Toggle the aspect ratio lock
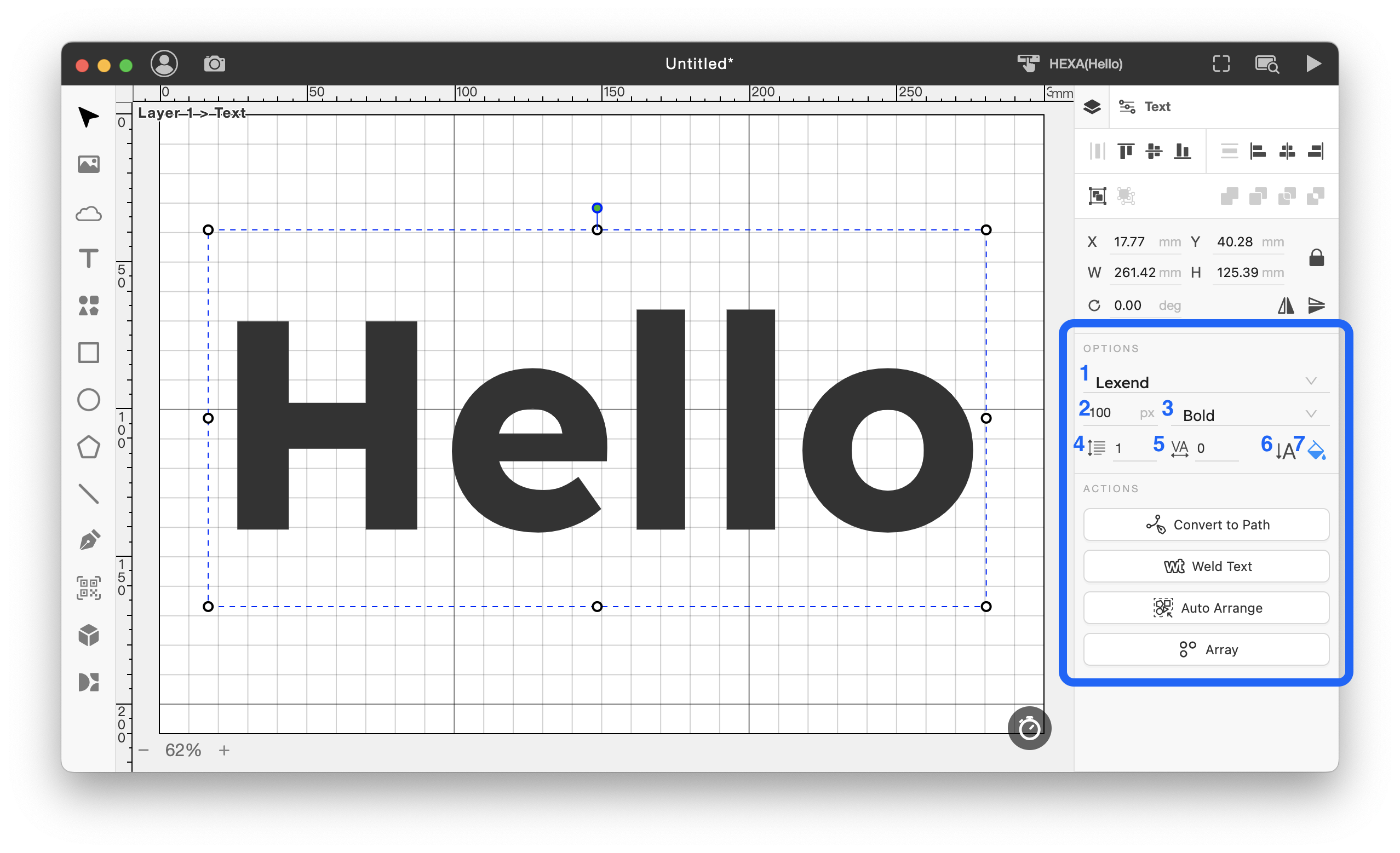 coord(1317,258)
